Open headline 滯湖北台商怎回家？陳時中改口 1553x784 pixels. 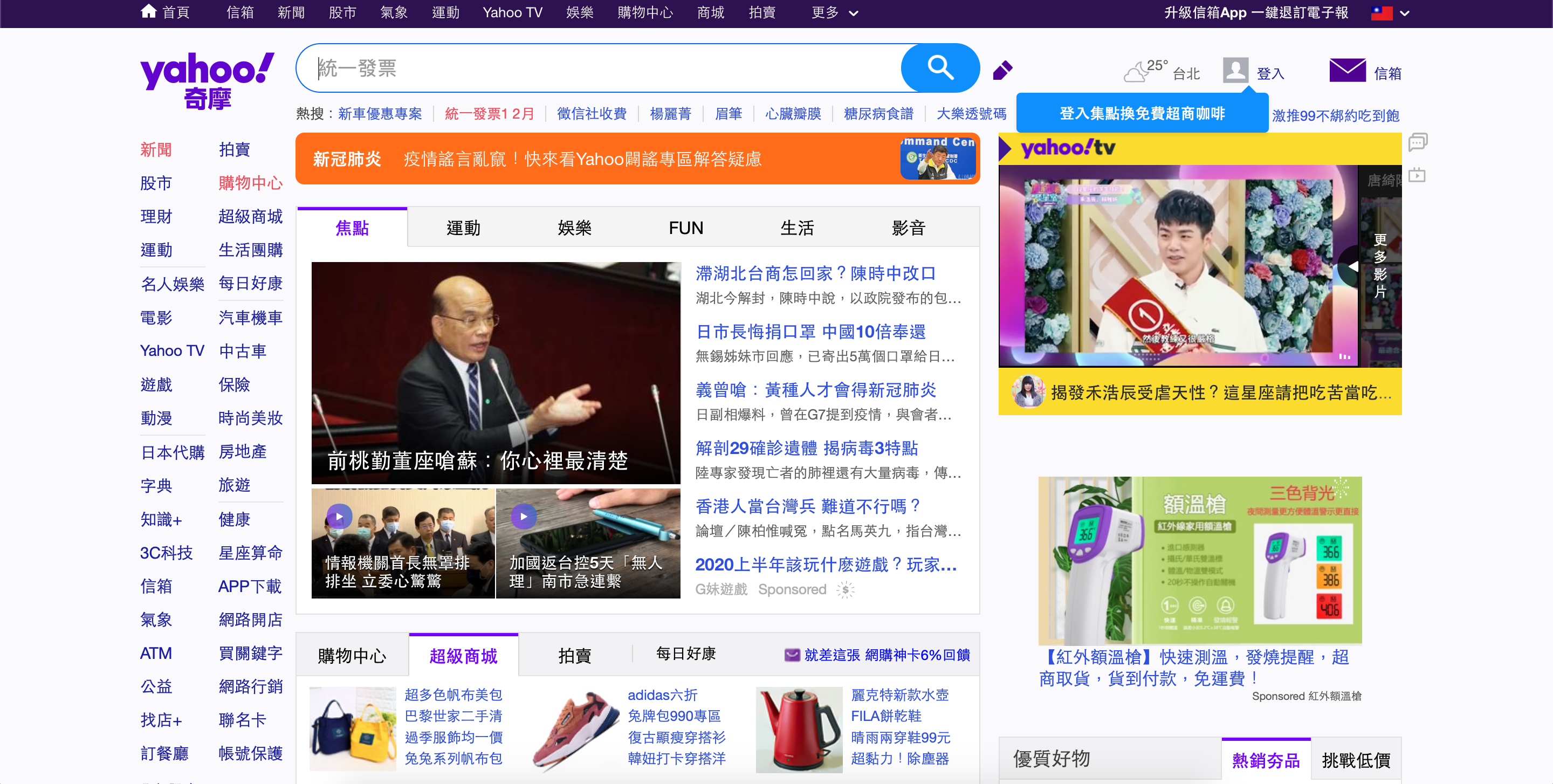pos(816,273)
